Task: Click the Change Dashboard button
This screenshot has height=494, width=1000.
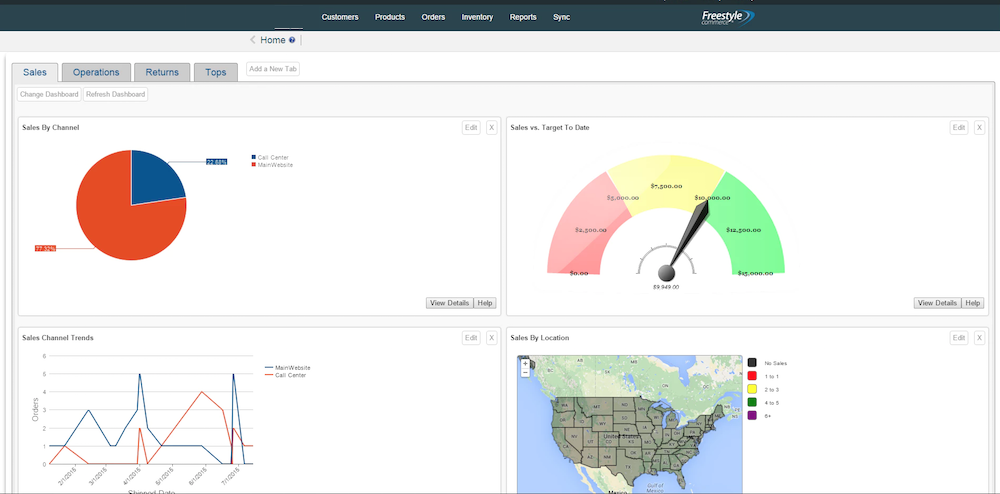Action: pyautogui.click(x=49, y=94)
